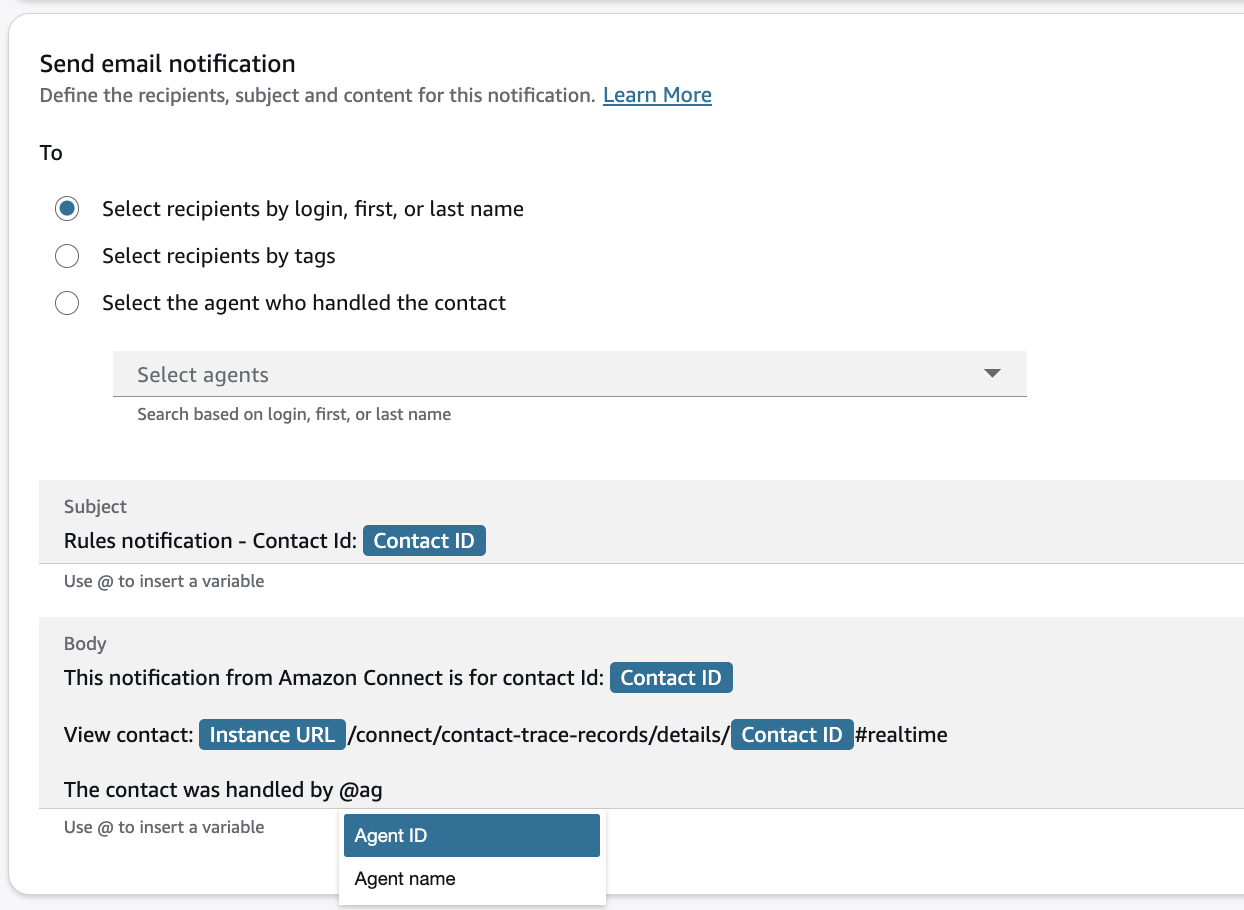Click the Contact ID chip before #realtime

(x=792, y=735)
